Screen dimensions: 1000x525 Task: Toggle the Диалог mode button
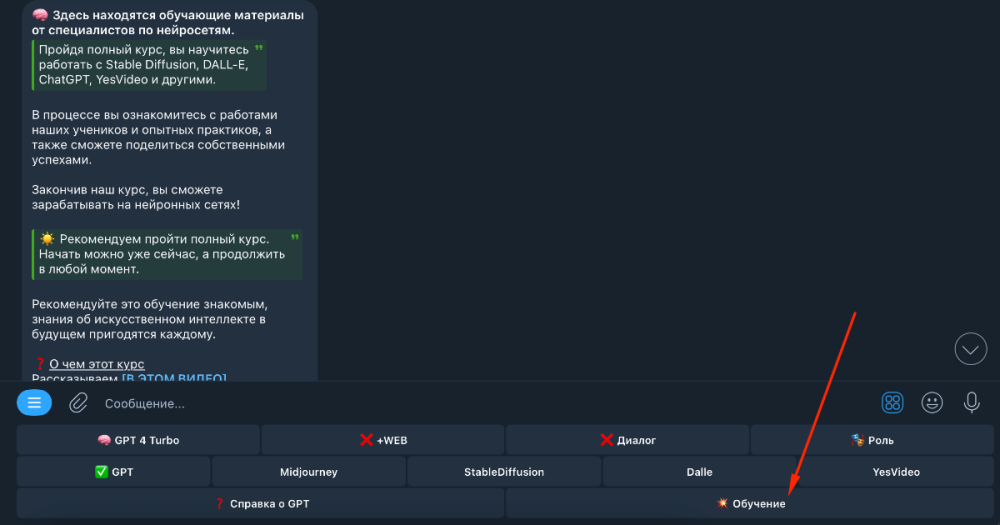tap(627, 440)
